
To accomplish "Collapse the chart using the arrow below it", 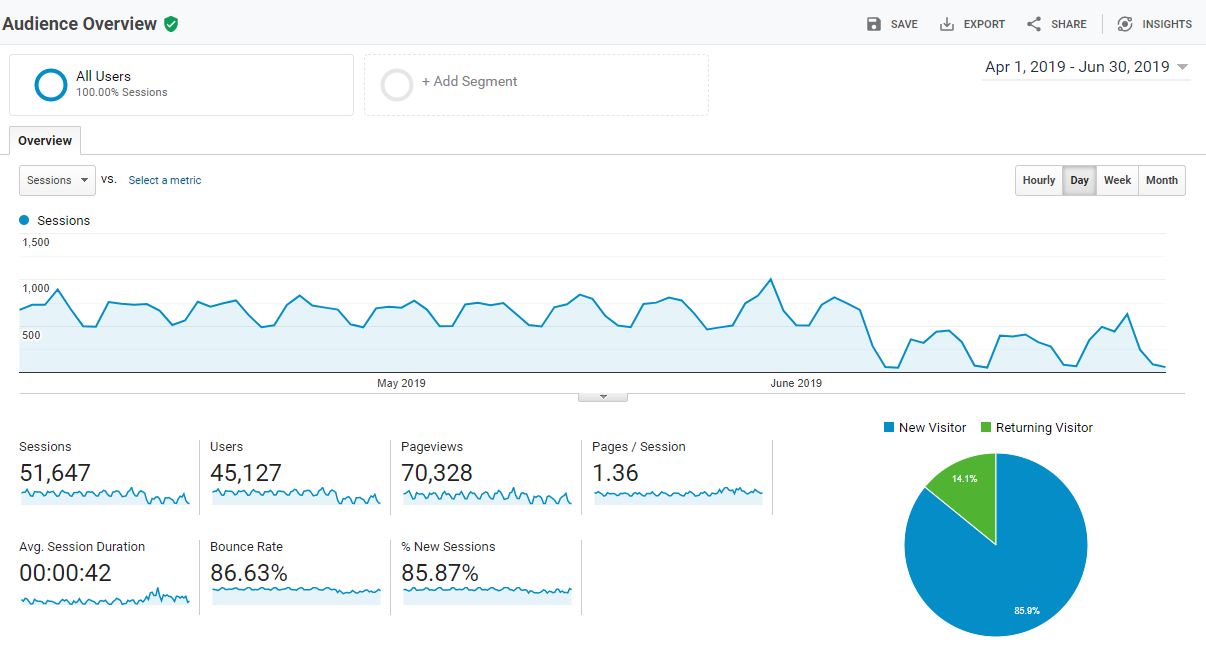I will [x=602, y=396].
